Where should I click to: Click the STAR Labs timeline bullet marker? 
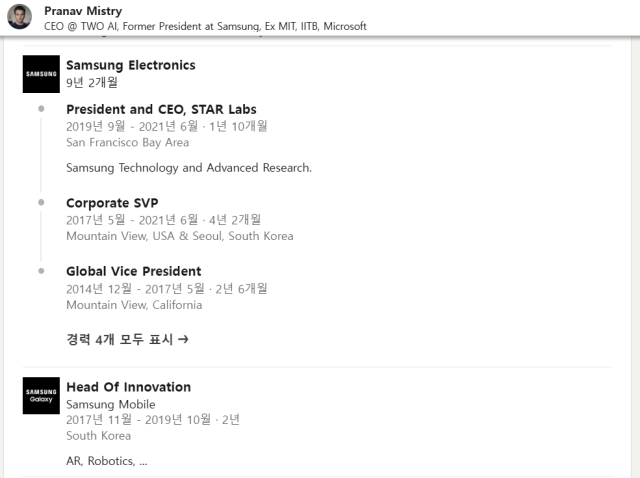tap(41, 109)
